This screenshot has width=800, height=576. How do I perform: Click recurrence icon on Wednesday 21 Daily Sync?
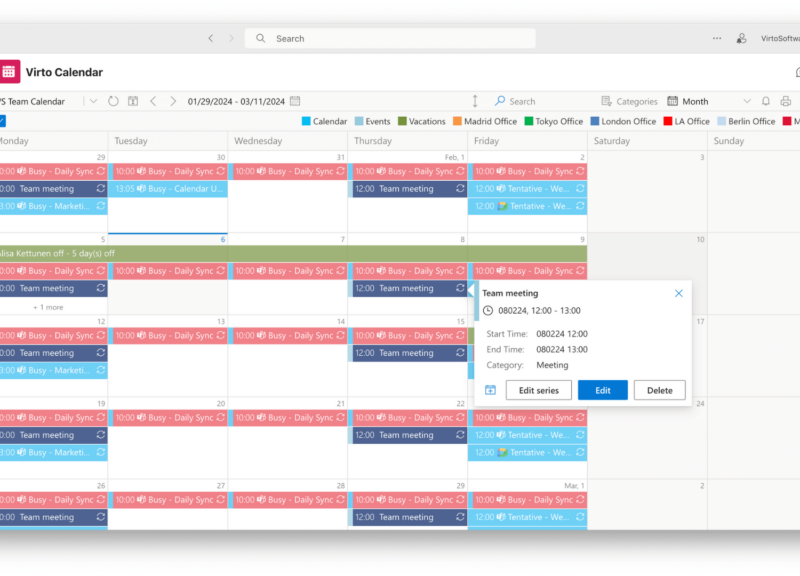coord(340,417)
